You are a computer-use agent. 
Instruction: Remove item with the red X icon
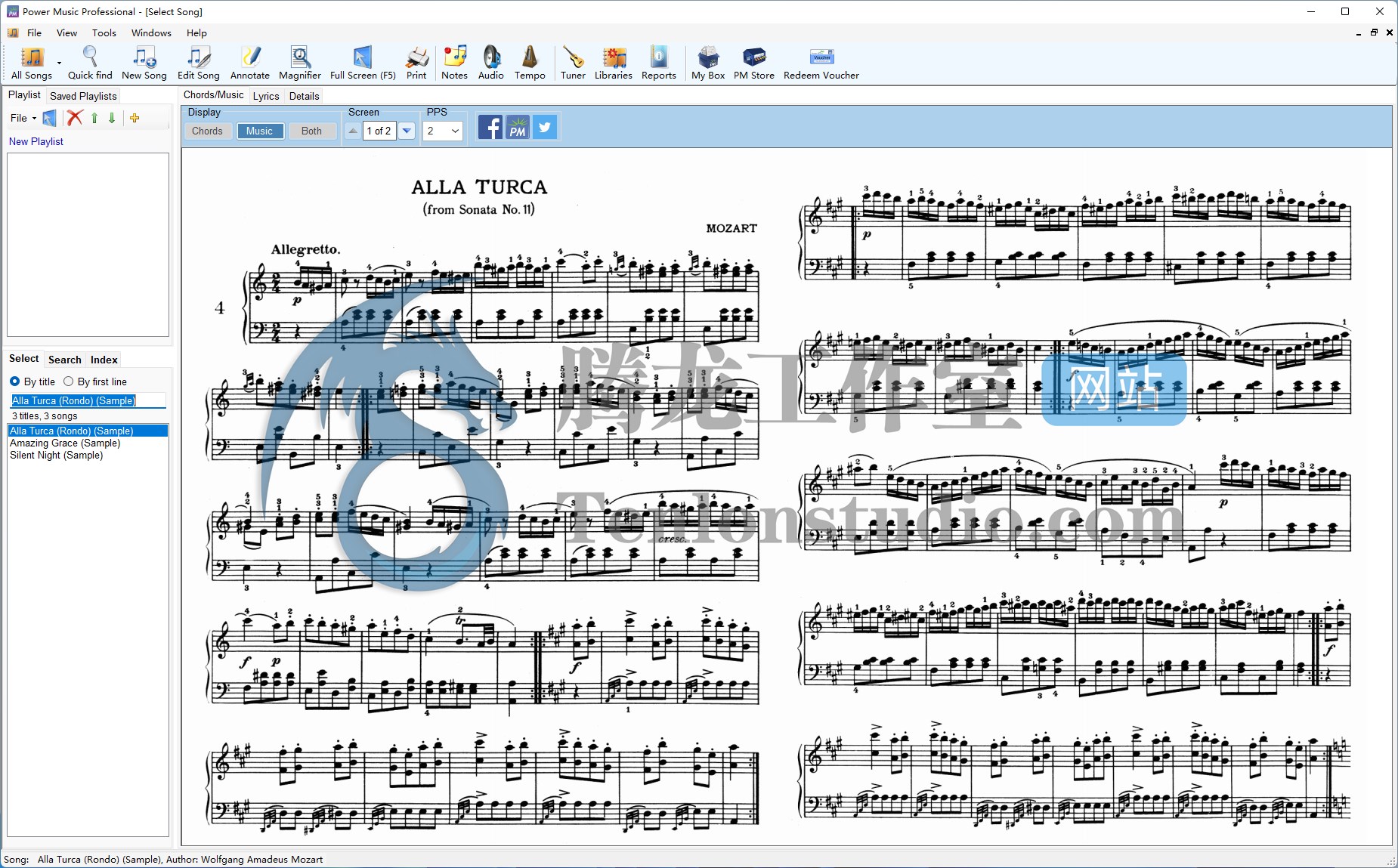coord(74,118)
